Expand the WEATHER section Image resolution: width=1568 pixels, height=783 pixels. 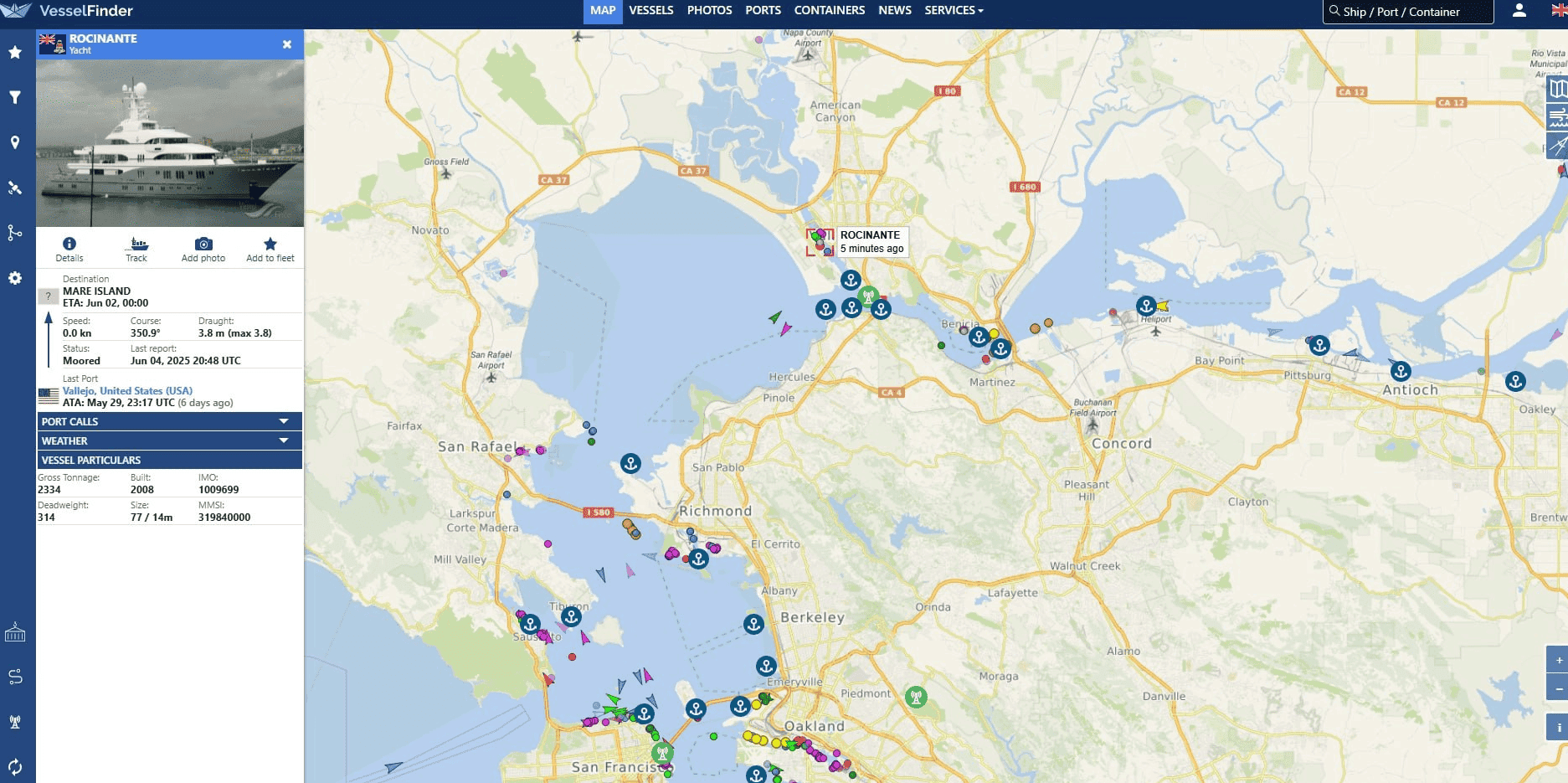click(x=169, y=440)
